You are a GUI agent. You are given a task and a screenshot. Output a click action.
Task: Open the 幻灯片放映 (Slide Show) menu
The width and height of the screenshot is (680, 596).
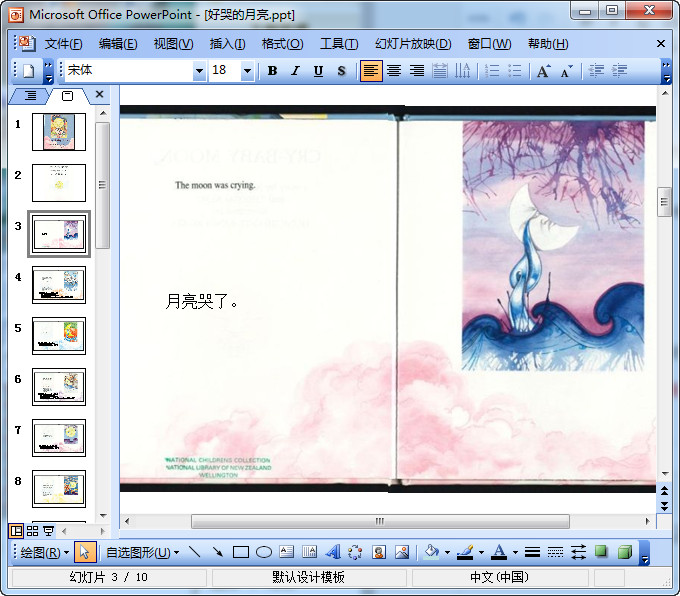tap(413, 44)
